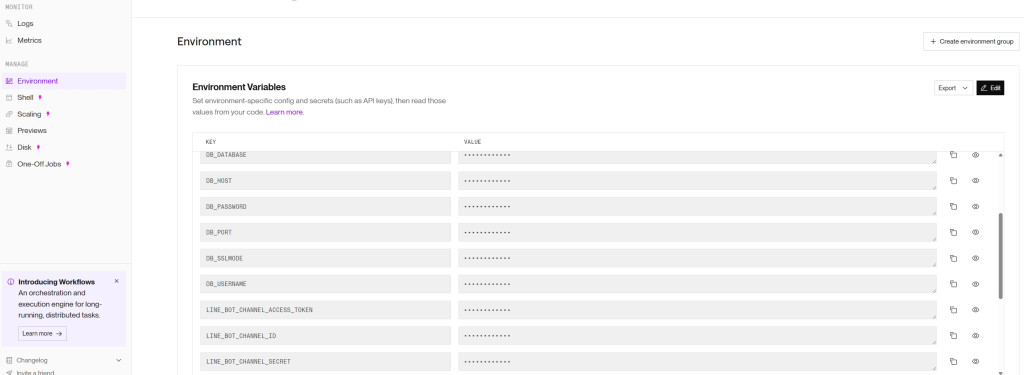Click the KEY column header

211,142
